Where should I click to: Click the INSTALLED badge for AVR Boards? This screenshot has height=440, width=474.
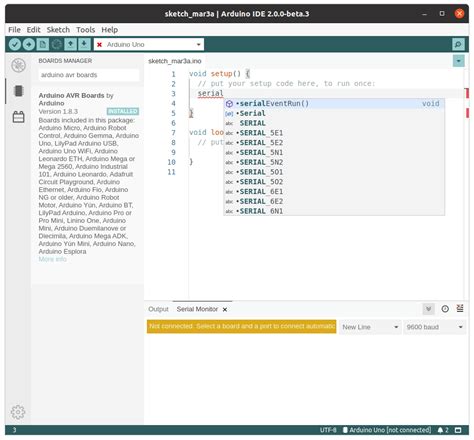tap(123, 111)
